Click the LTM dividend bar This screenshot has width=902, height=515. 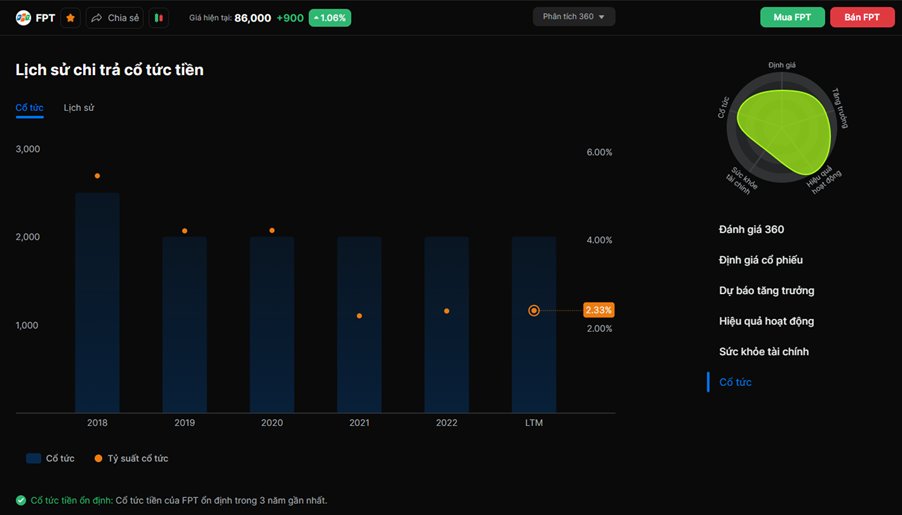click(x=534, y=325)
